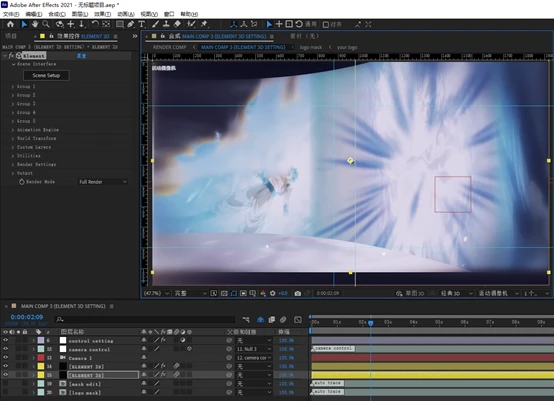Expand Group 3 properties

(13, 104)
